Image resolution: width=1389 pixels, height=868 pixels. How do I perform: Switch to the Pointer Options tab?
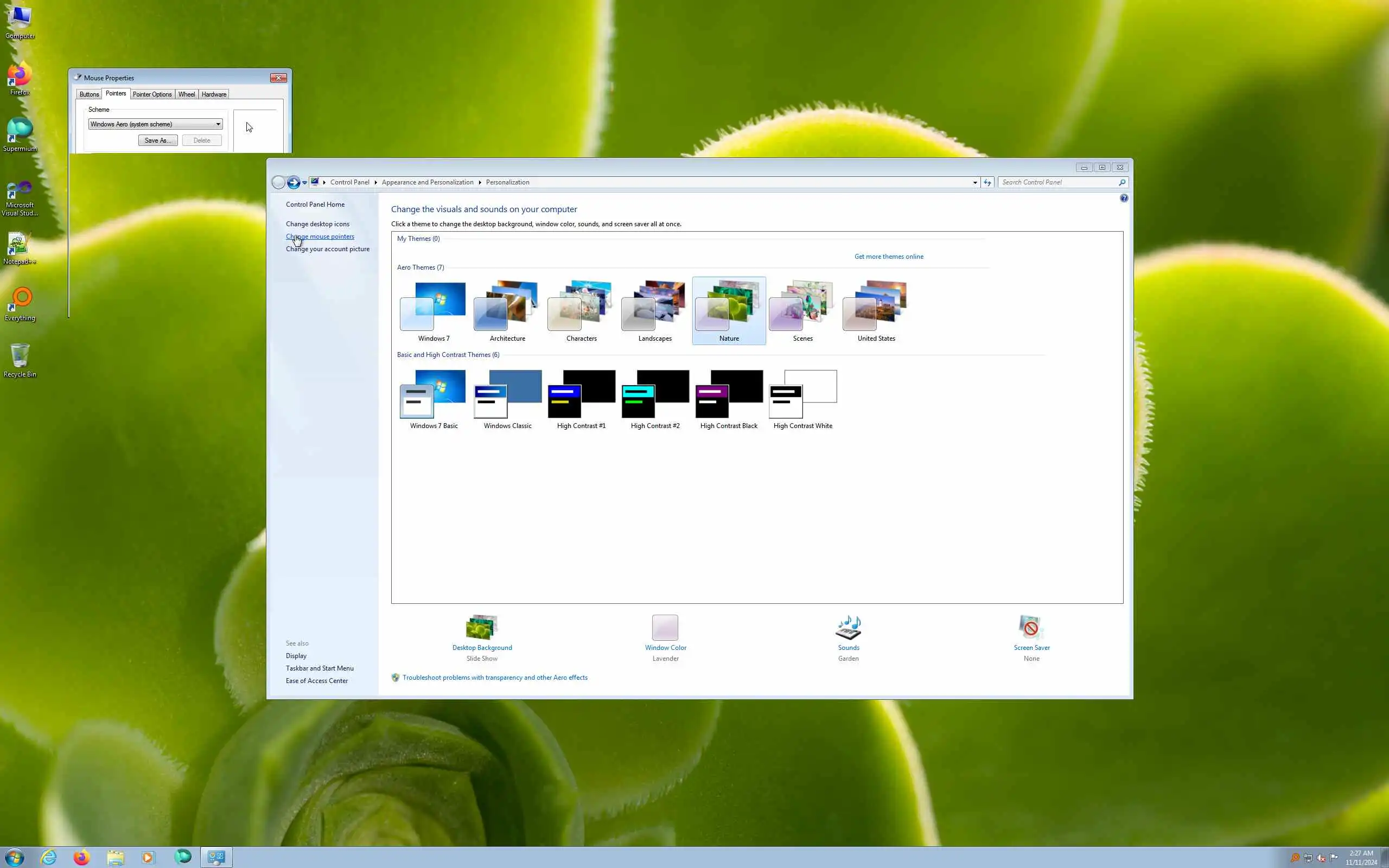pyautogui.click(x=151, y=94)
